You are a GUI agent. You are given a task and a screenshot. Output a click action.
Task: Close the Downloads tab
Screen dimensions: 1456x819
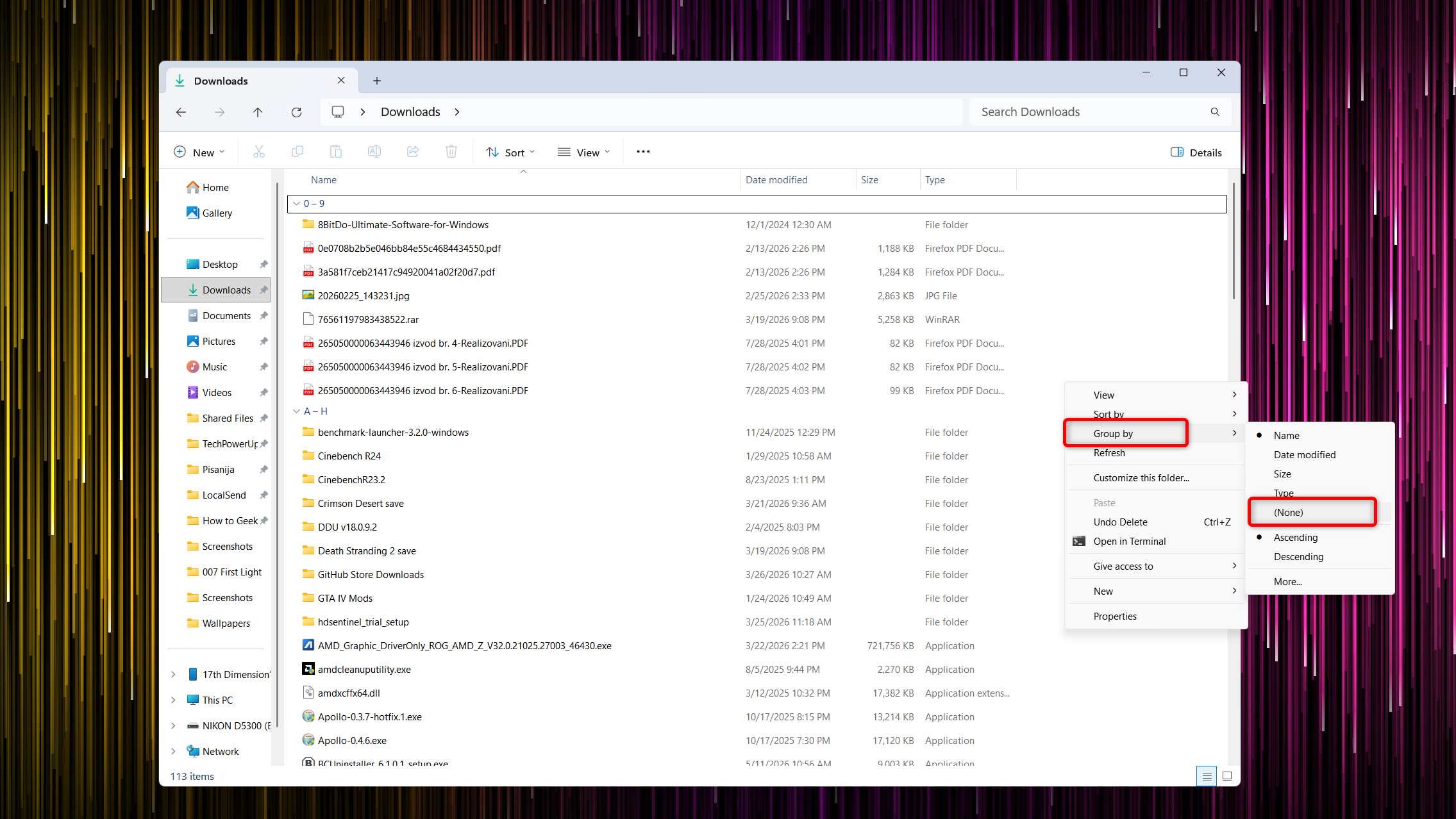tap(341, 81)
